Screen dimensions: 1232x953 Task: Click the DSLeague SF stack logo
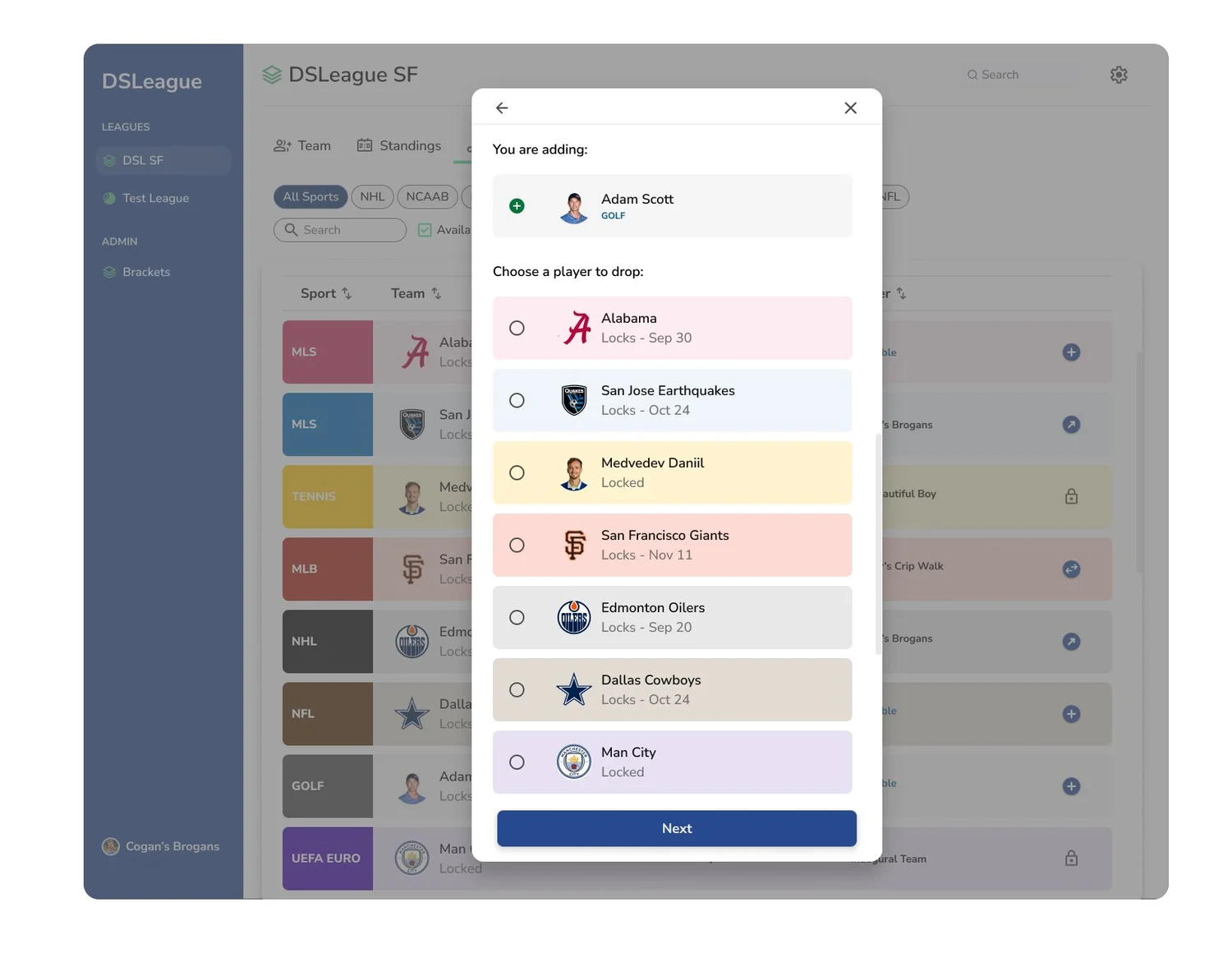(272, 75)
